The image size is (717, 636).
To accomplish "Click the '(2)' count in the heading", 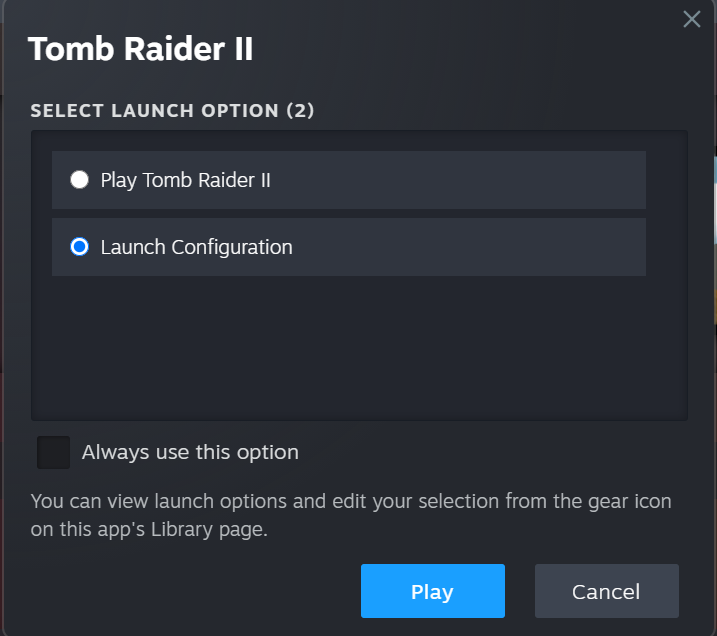I will tap(300, 110).
